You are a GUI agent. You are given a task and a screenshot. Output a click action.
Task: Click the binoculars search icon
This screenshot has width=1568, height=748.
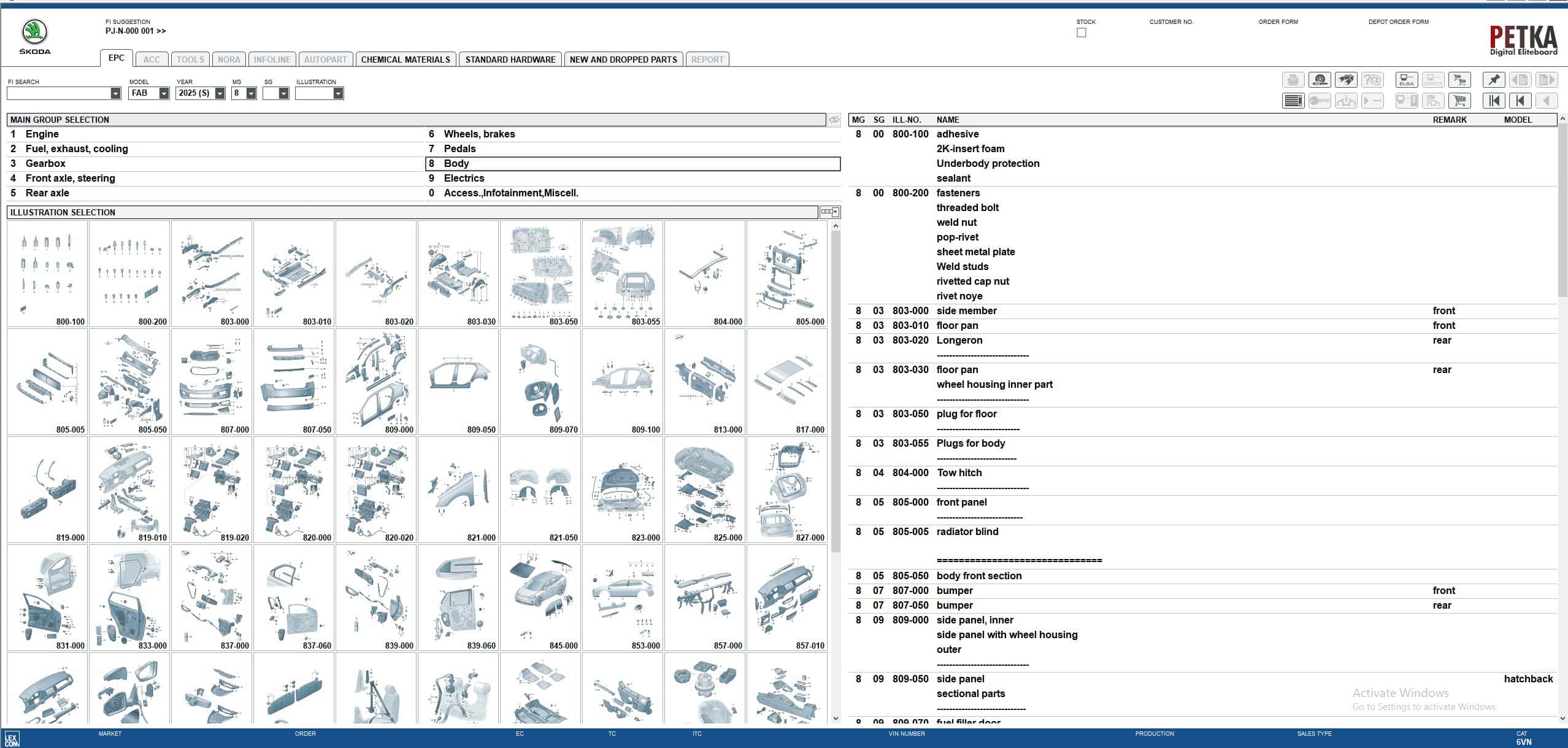point(1347,80)
